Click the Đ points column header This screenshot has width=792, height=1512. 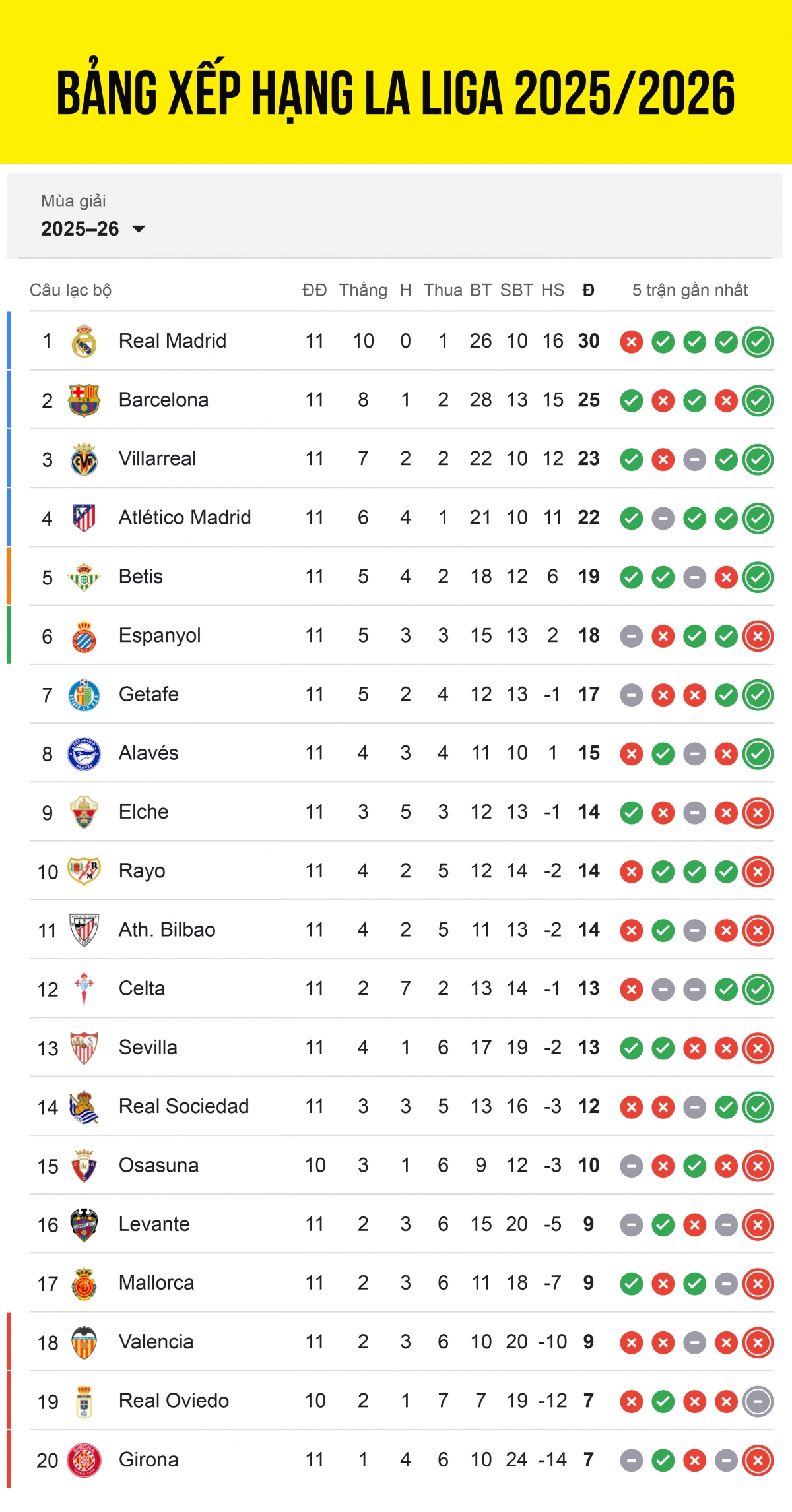(x=587, y=289)
